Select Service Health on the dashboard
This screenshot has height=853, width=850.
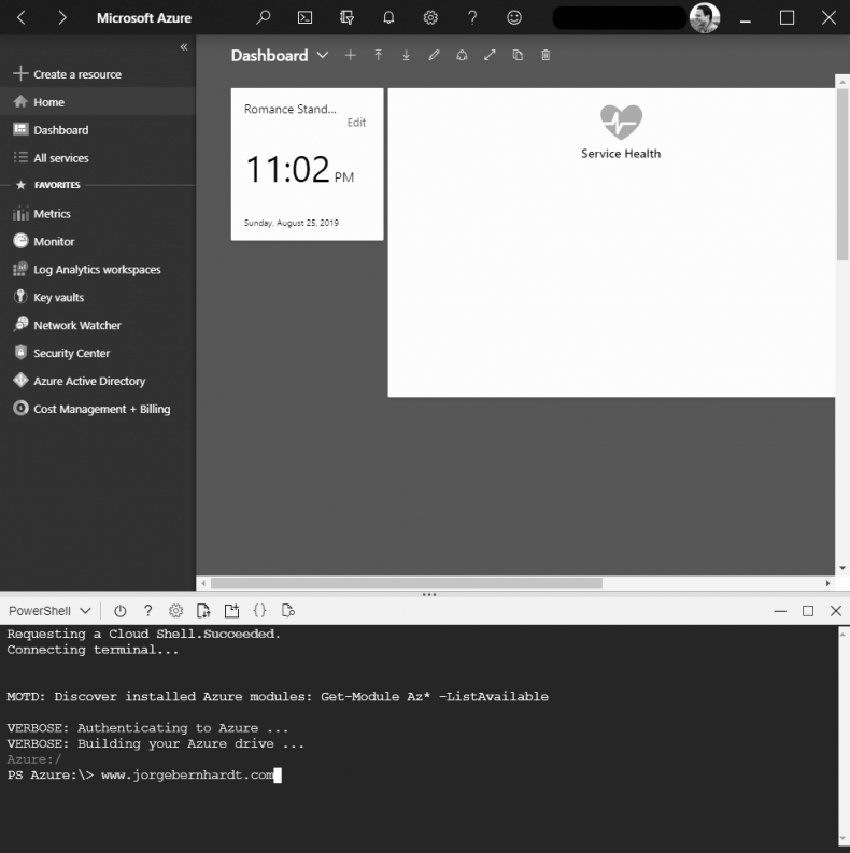point(620,130)
